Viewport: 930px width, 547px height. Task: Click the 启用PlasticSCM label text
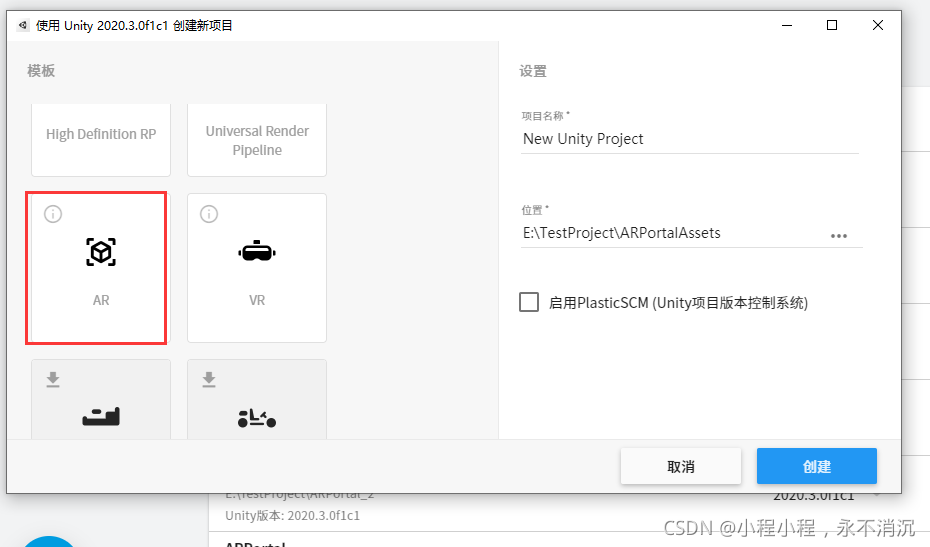679,303
